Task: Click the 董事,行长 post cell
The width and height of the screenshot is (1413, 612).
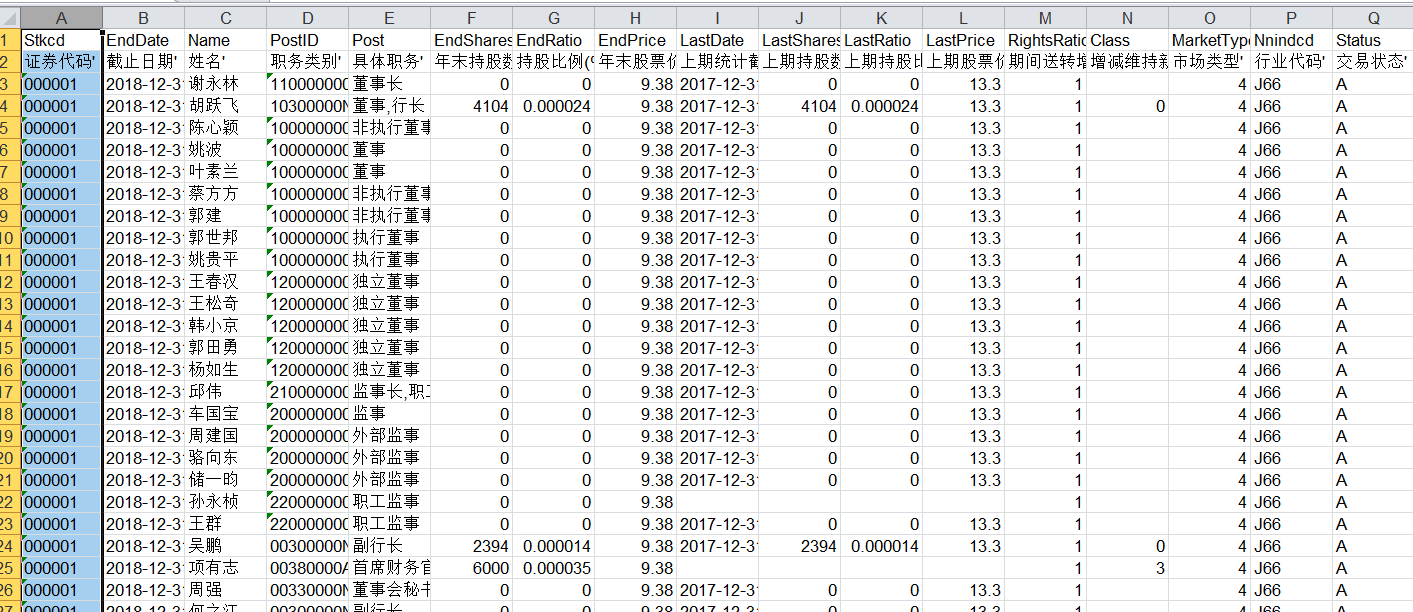Action: (390, 106)
